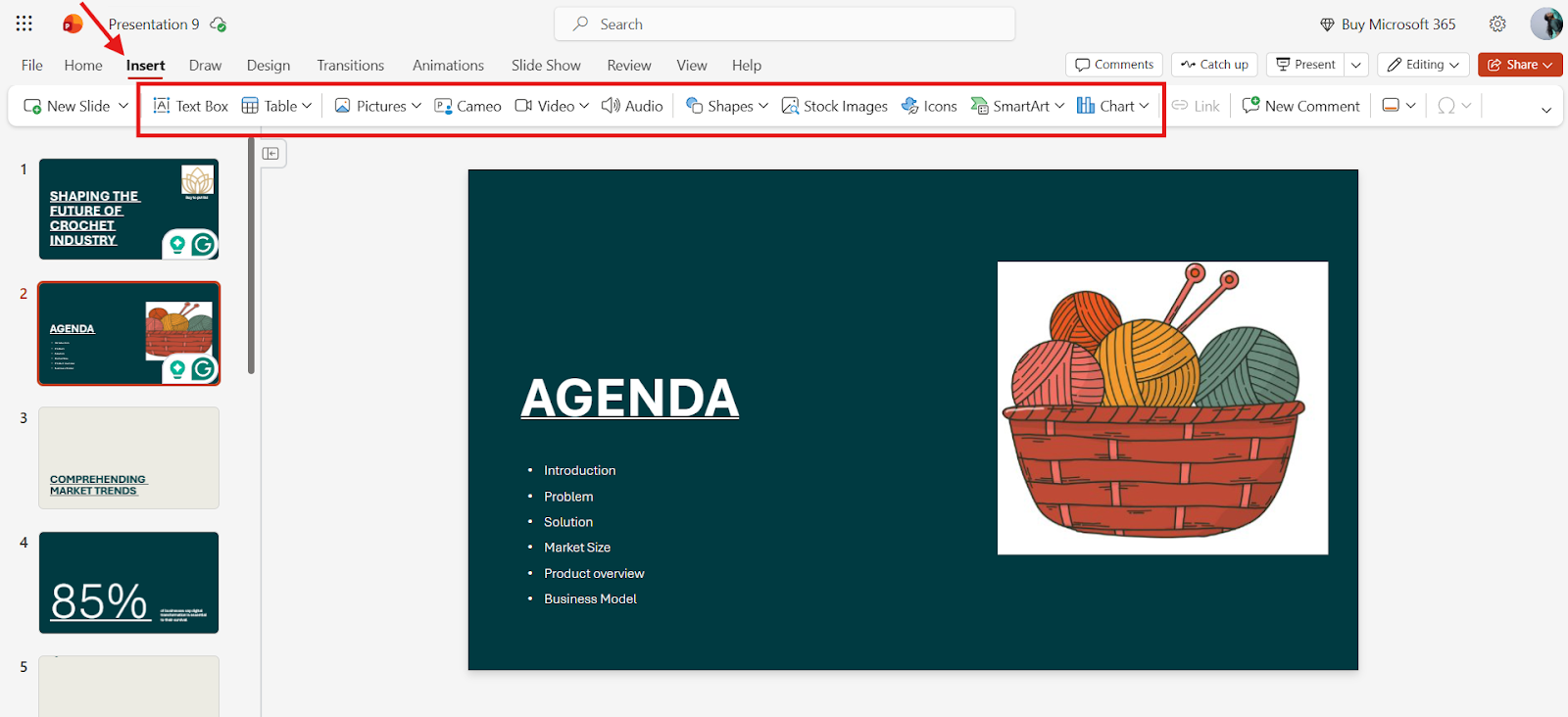
Task: Click the Introduction bullet on the slide
Action: coord(580,471)
